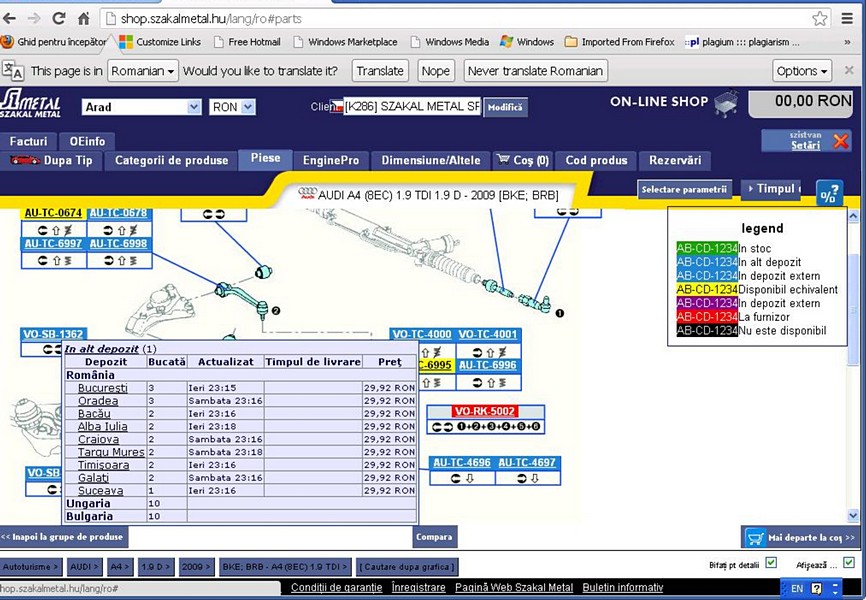Click red La furnizor legend swatch
Image resolution: width=866 pixels, height=600 pixels.
707,317
